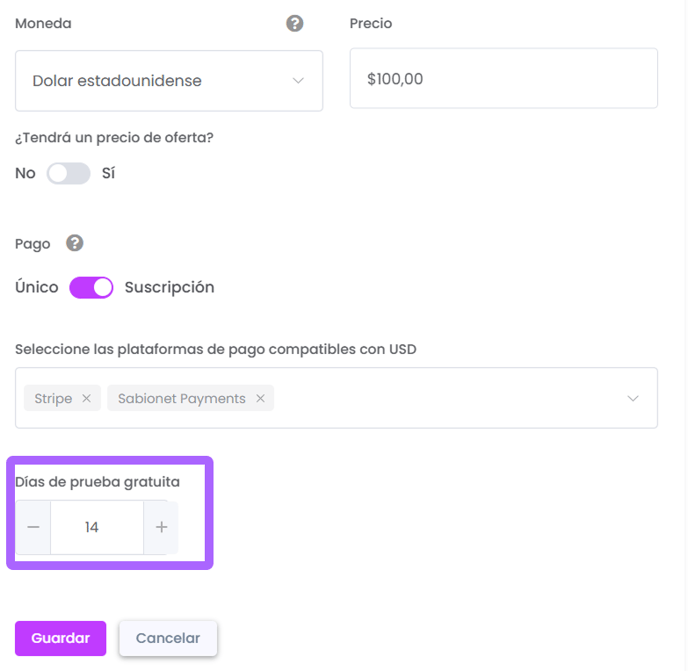
Task: Decrease free trial days with minus button
Action: click(33, 527)
